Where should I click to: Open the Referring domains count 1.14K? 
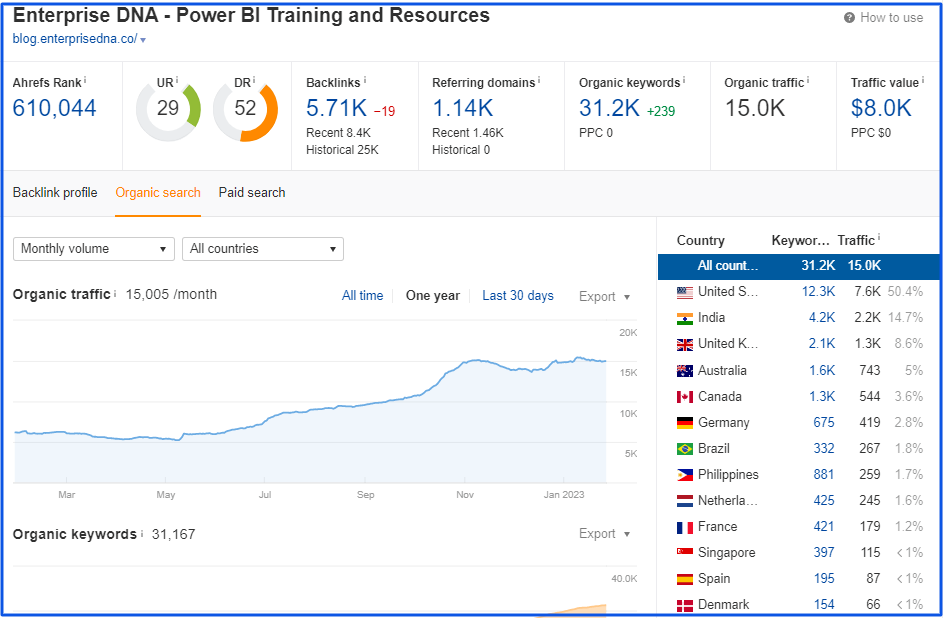coord(463,109)
